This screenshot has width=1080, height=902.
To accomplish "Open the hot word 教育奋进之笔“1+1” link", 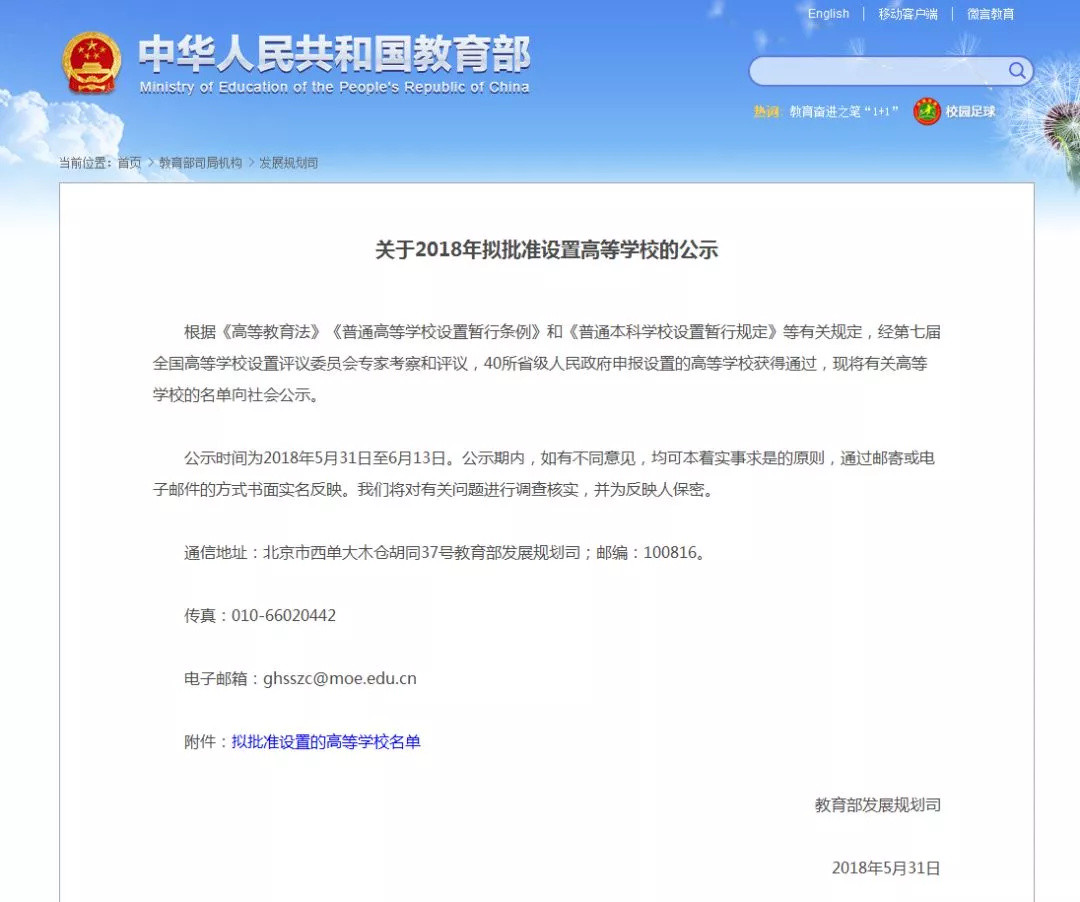I will (x=843, y=111).
